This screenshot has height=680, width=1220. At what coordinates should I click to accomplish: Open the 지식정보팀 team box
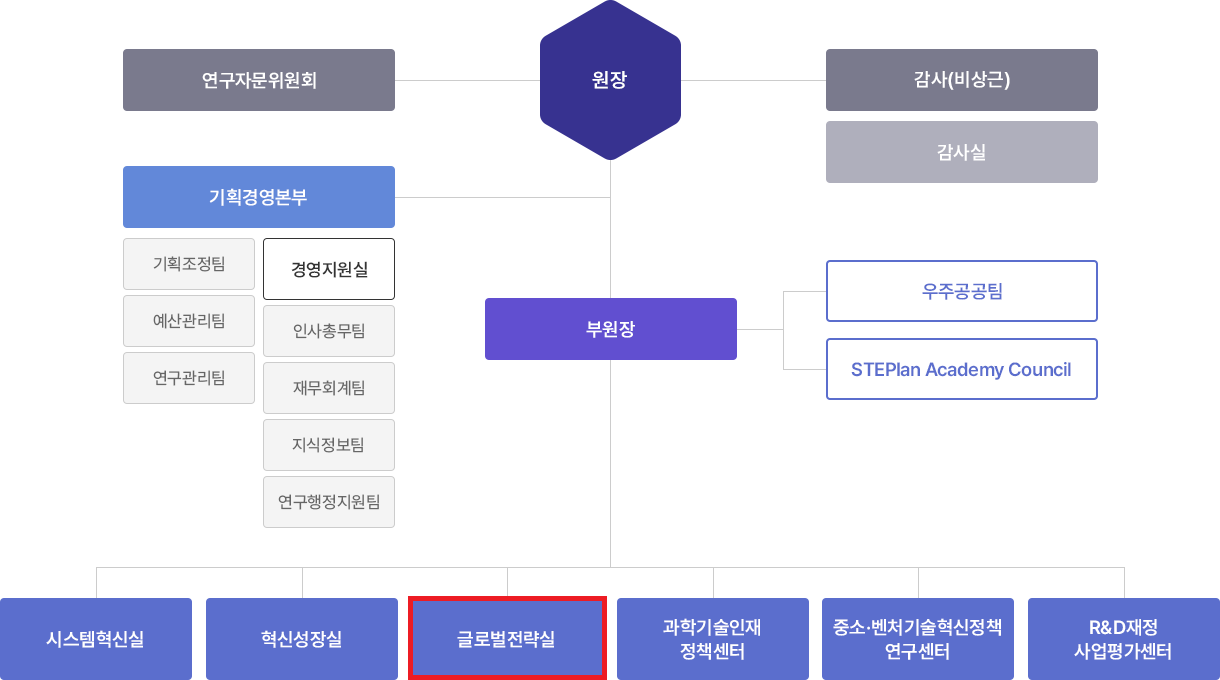pyautogui.click(x=329, y=445)
